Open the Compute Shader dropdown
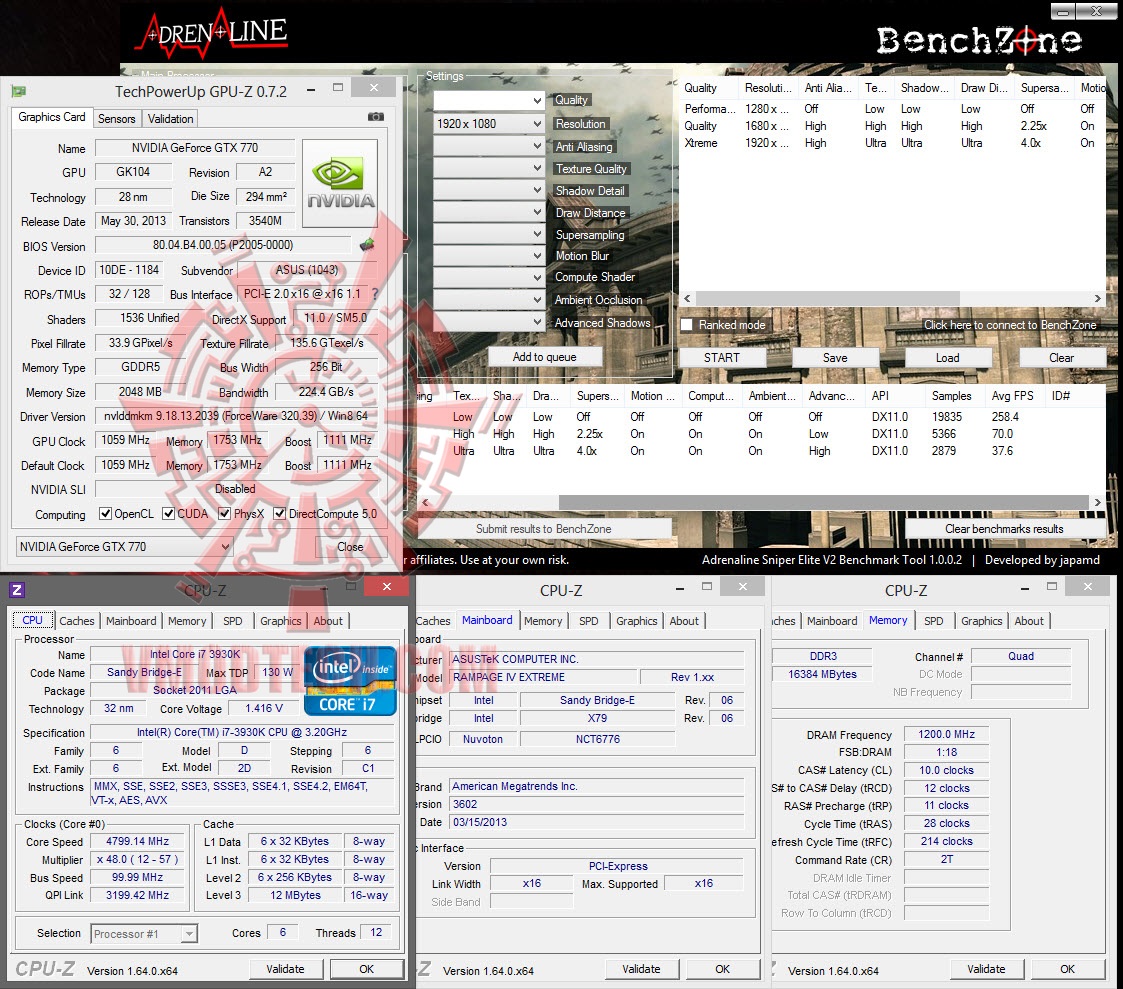Viewport: 1123px width, 989px height. [x=489, y=277]
